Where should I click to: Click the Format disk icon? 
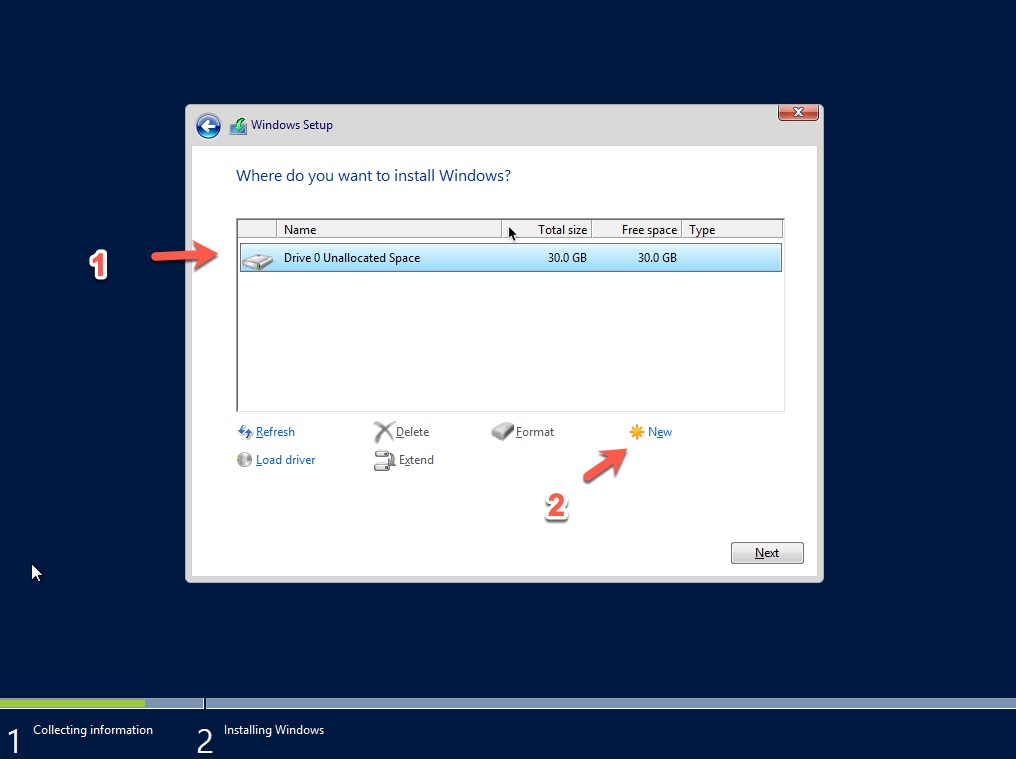[x=502, y=431]
